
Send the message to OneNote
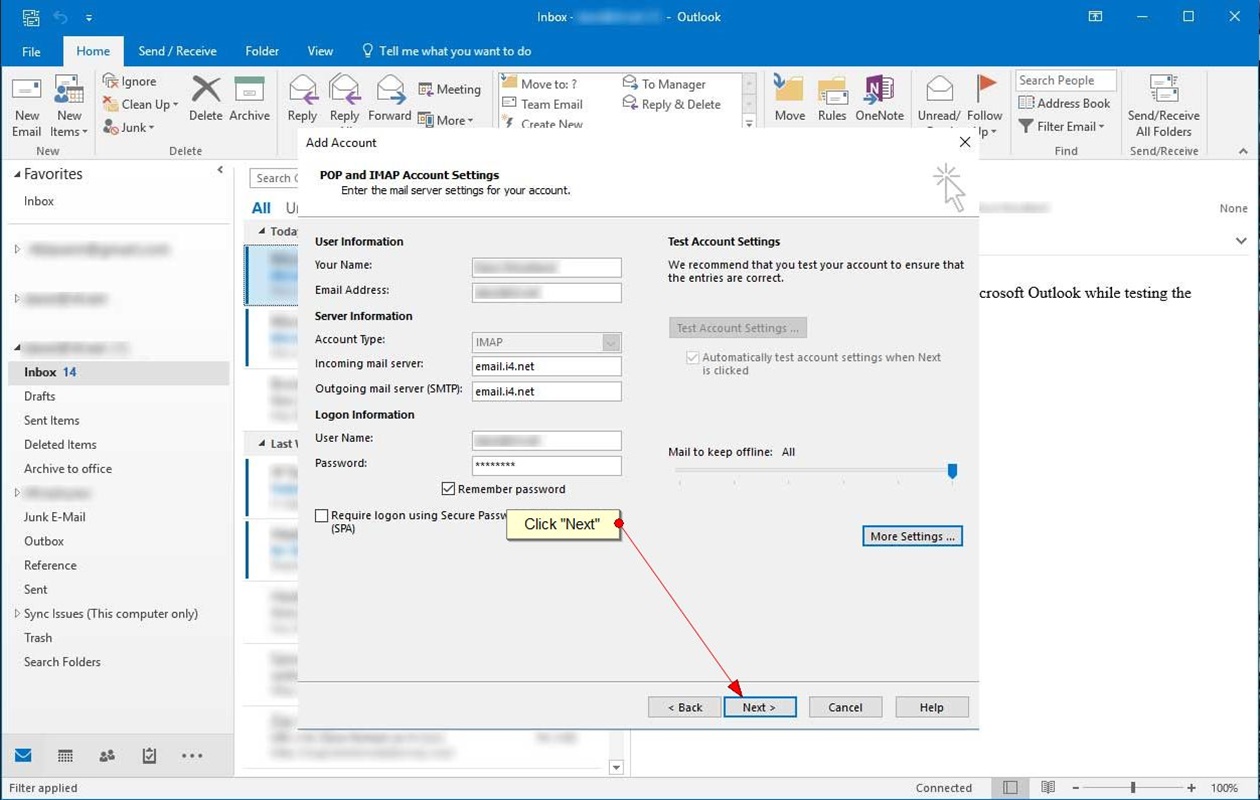coord(879,98)
